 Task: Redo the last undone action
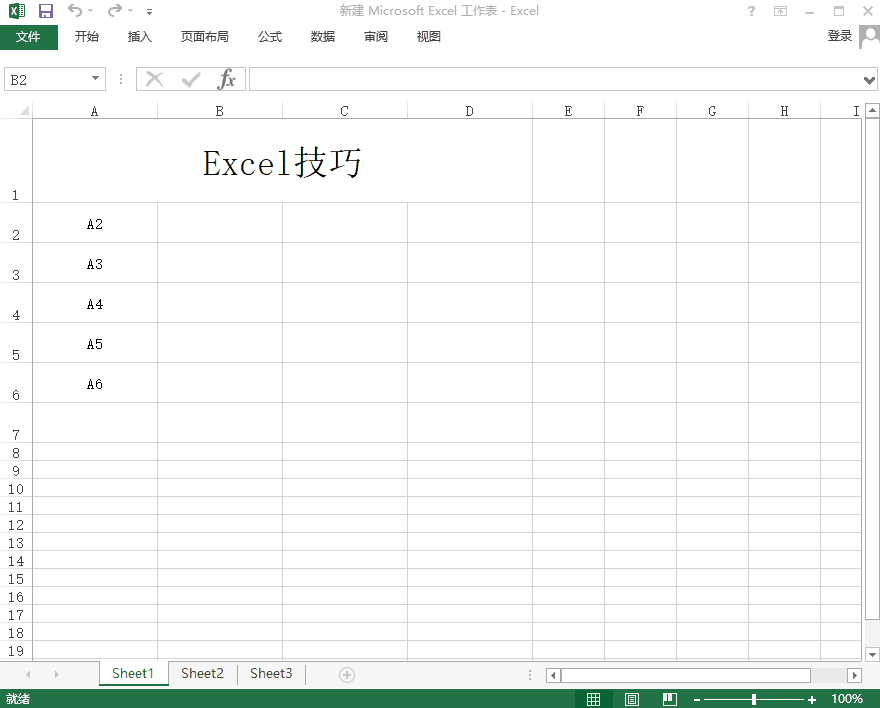[x=115, y=10]
